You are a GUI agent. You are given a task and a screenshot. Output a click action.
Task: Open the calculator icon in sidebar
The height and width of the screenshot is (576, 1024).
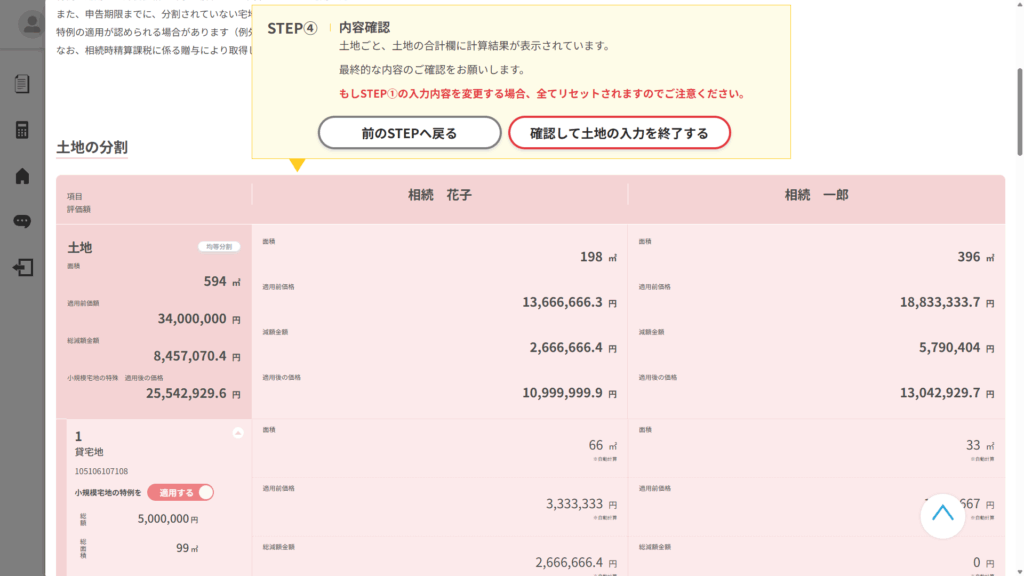[22, 130]
